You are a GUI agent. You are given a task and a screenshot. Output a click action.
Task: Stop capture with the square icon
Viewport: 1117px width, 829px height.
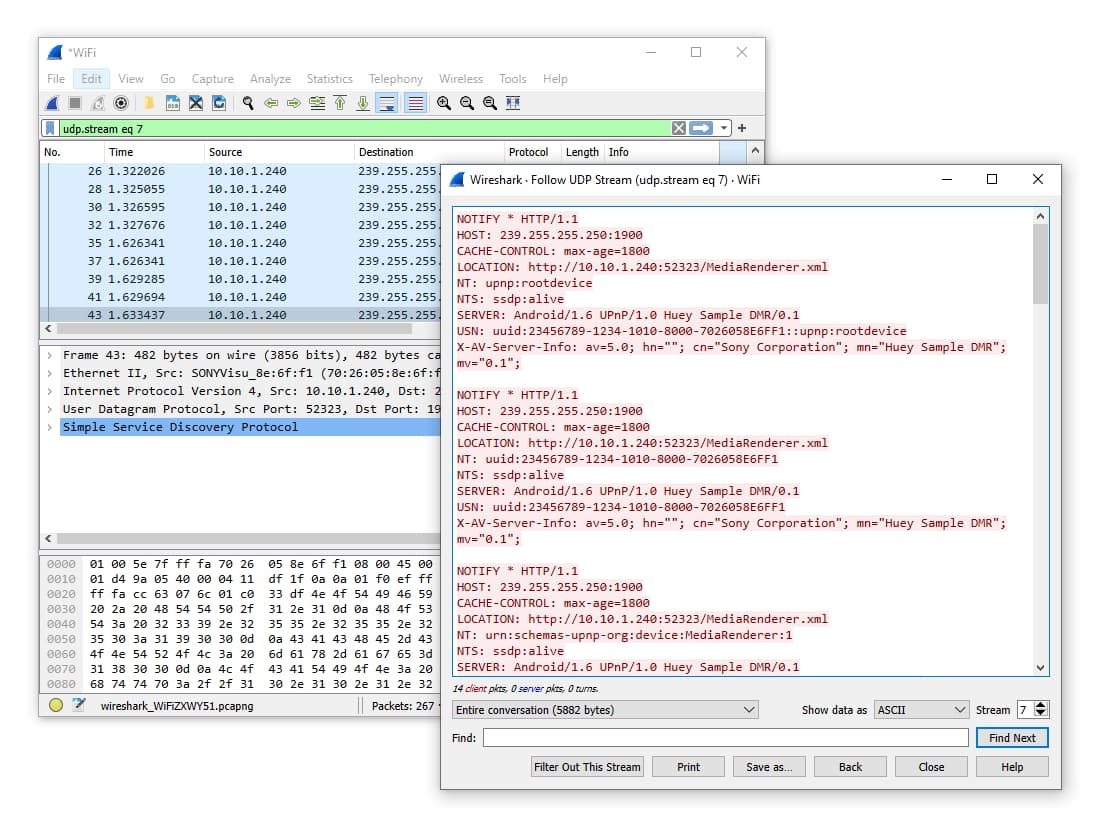75,103
